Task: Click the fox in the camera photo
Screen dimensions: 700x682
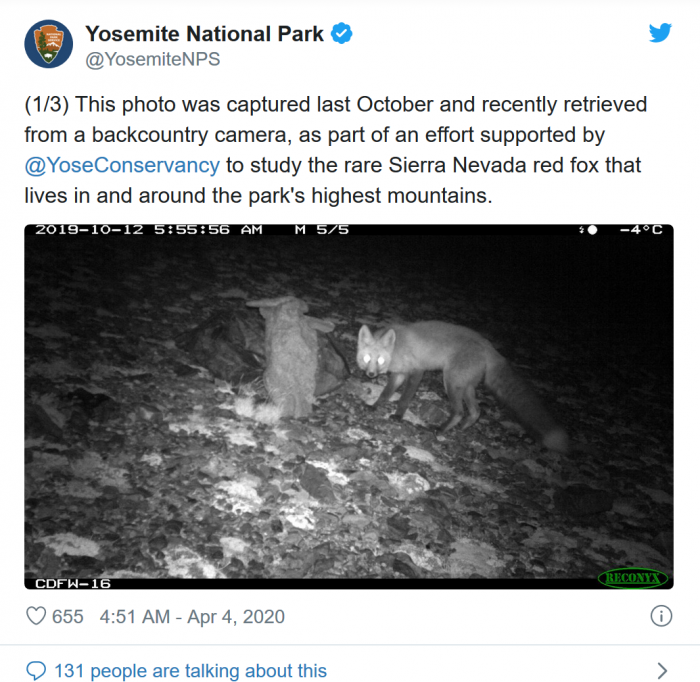Action: click(x=440, y=370)
